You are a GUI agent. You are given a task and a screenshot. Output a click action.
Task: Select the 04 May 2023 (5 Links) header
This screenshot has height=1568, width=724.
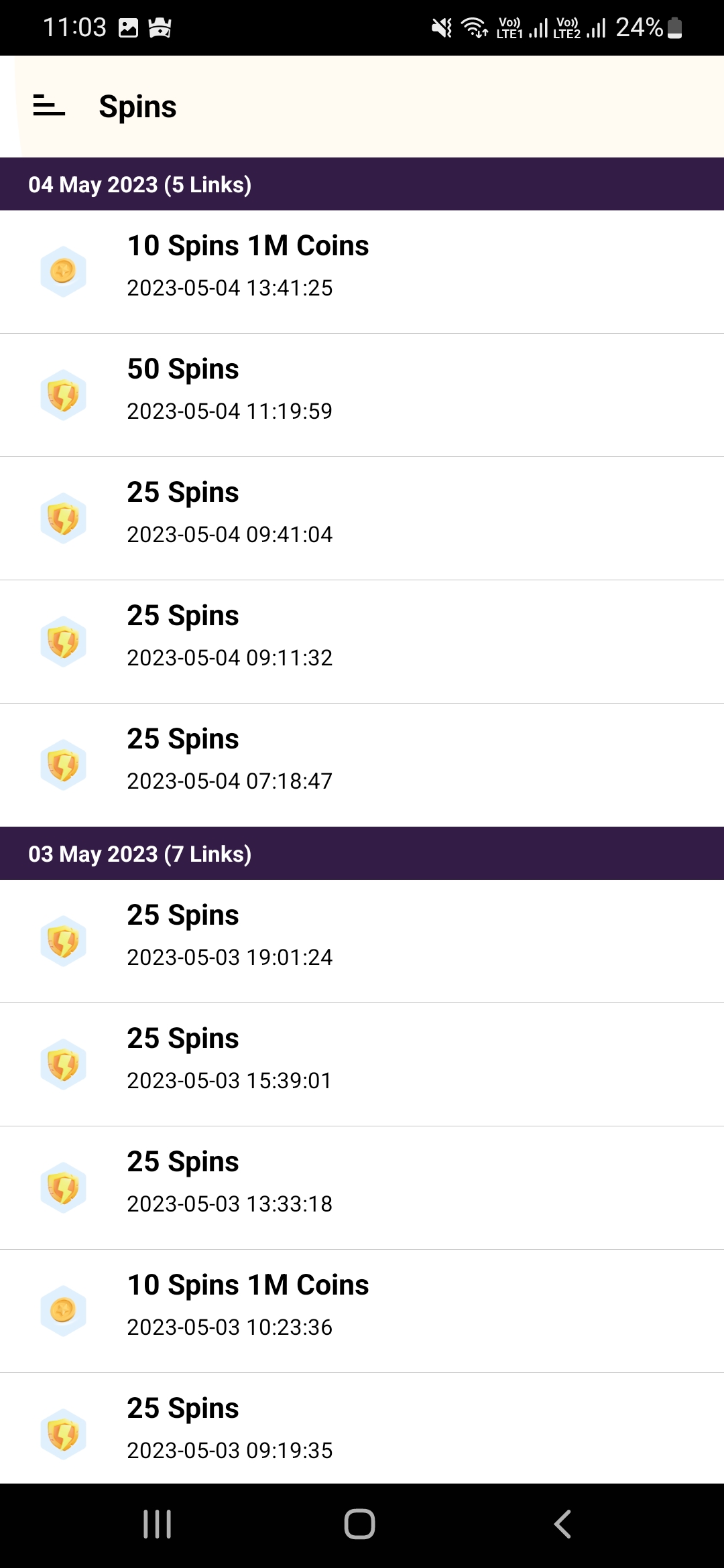pos(362,184)
